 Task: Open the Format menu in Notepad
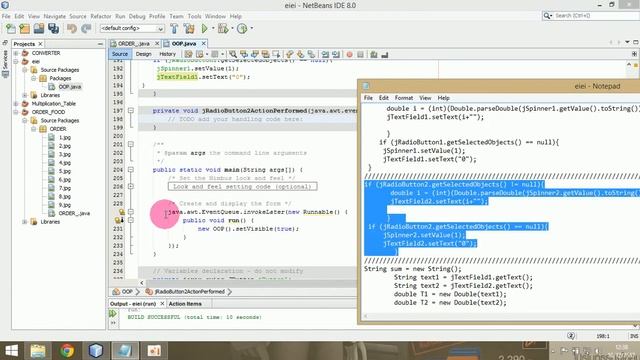tap(404, 98)
